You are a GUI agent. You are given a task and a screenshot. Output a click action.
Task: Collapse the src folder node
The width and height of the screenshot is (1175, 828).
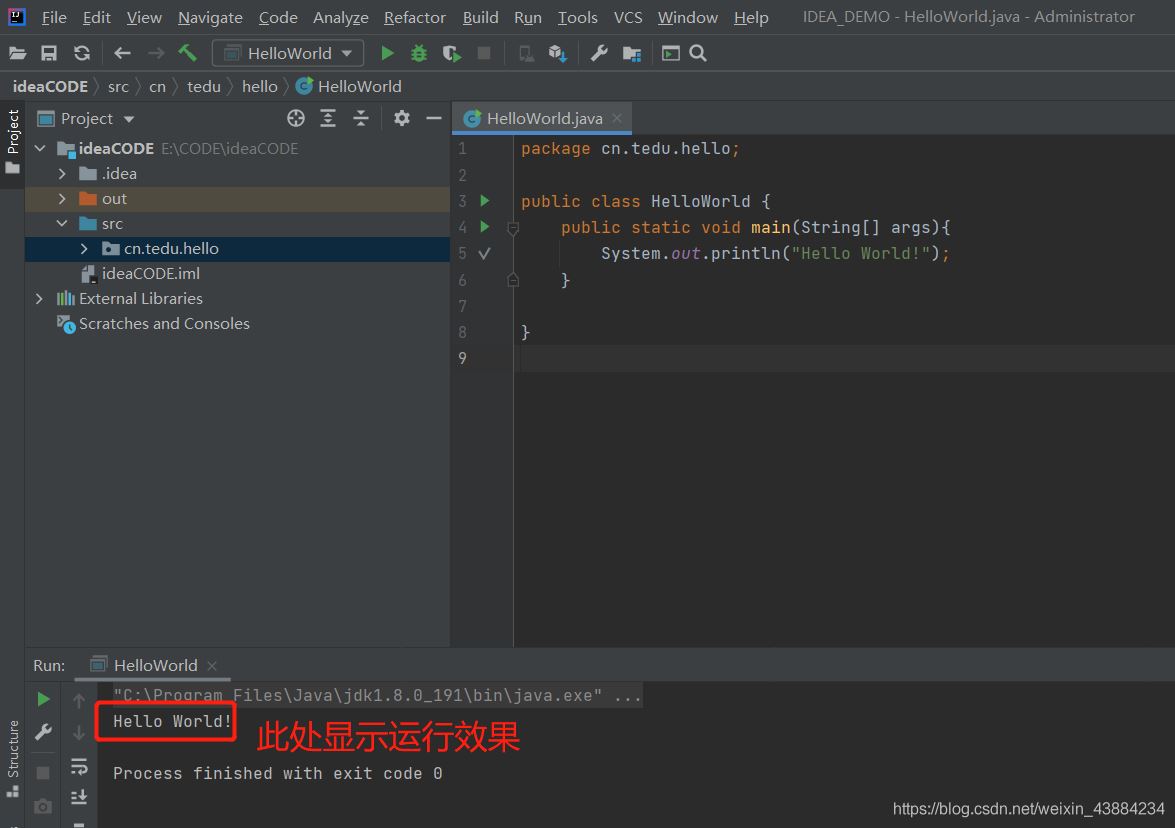click(62, 224)
